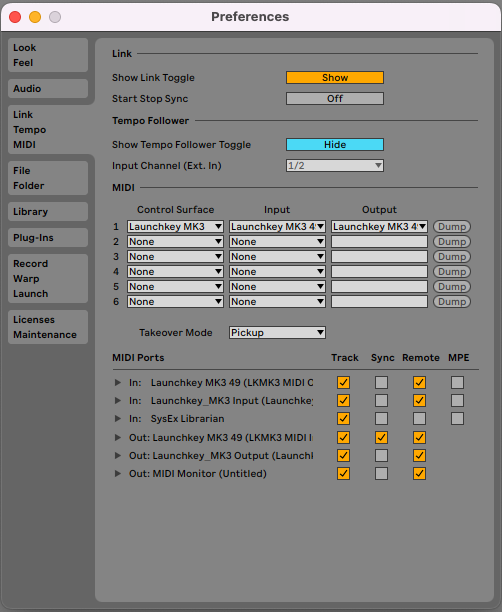Open Input dropdown in row 3
Screen dimensions: 502x612
point(277,256)
